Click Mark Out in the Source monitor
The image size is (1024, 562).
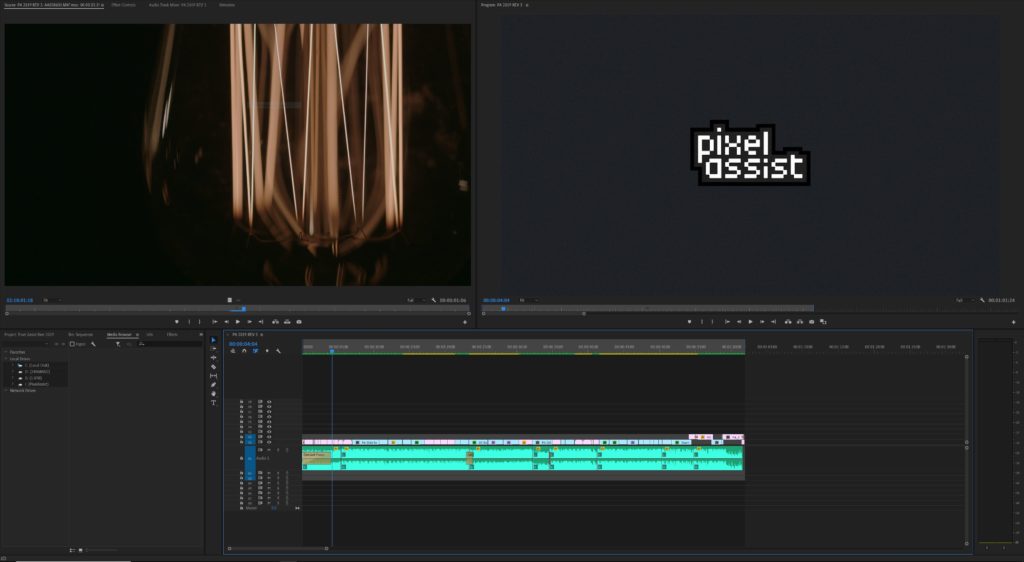[x=200, y=322]
